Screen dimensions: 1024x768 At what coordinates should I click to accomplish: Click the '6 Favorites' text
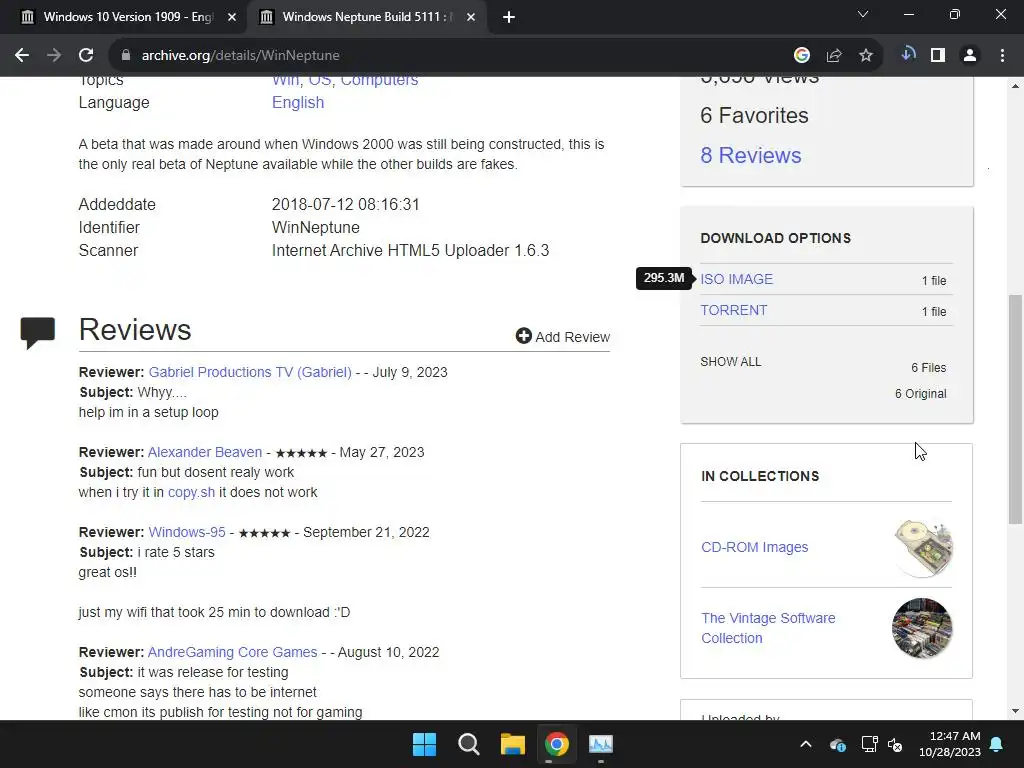point(754,116)
